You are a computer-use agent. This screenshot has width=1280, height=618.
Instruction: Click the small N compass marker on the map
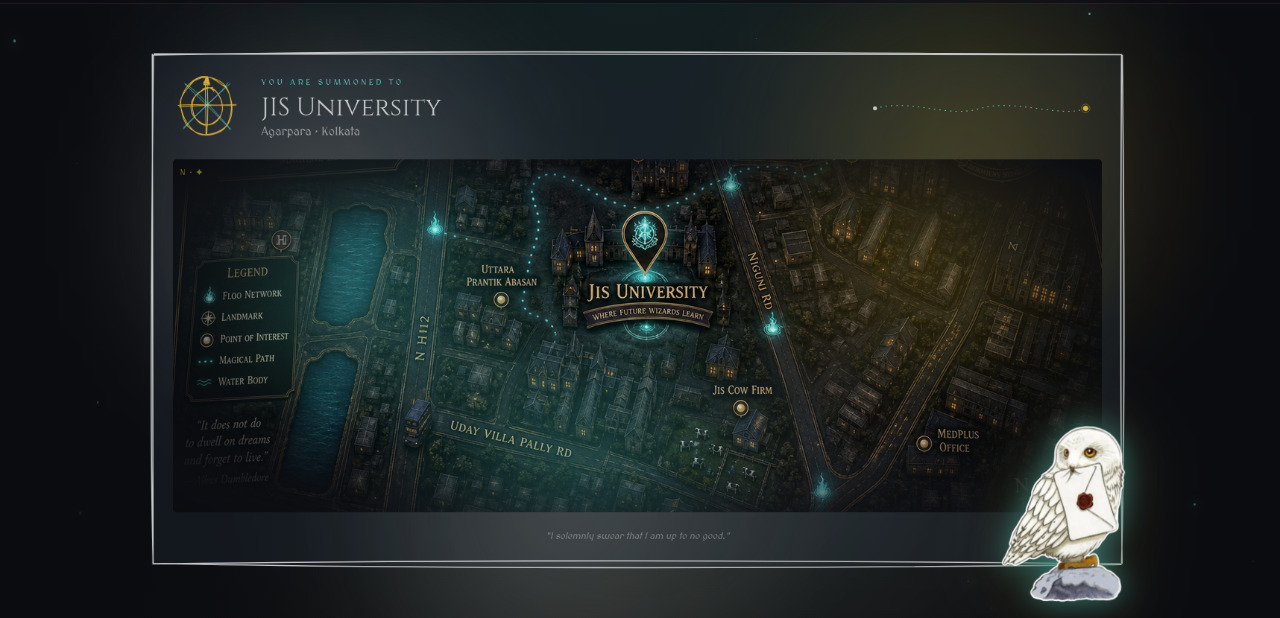click(191, 172)
